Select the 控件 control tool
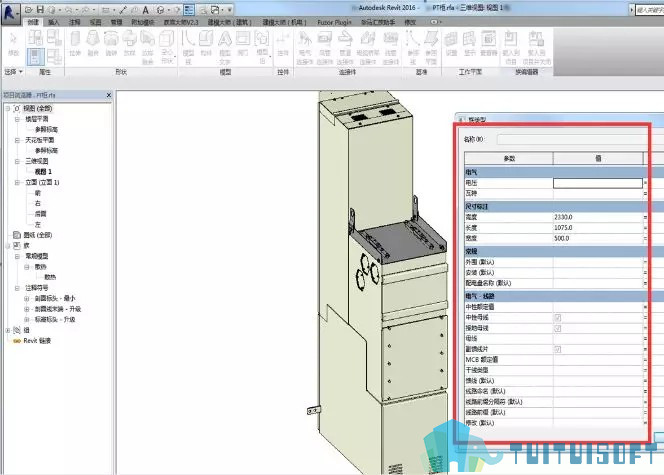 pos(282,44)
